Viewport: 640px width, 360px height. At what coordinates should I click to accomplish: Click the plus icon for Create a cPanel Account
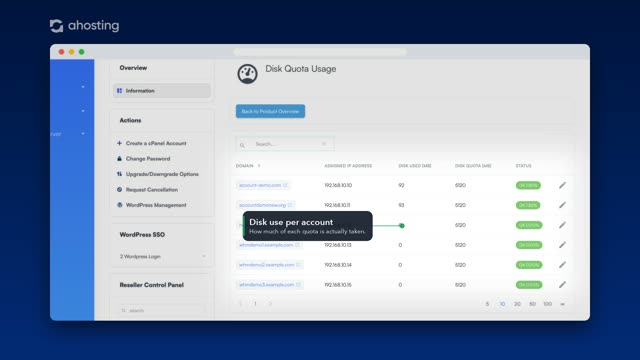119,143
